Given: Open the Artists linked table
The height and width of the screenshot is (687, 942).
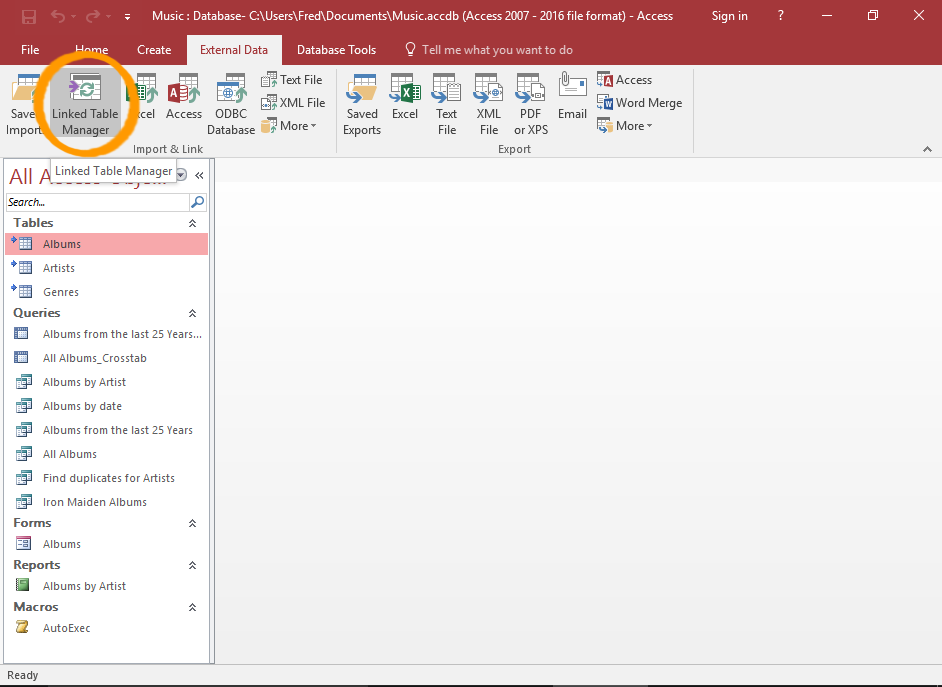Looking at the screenshot, I should pos(107,268).
